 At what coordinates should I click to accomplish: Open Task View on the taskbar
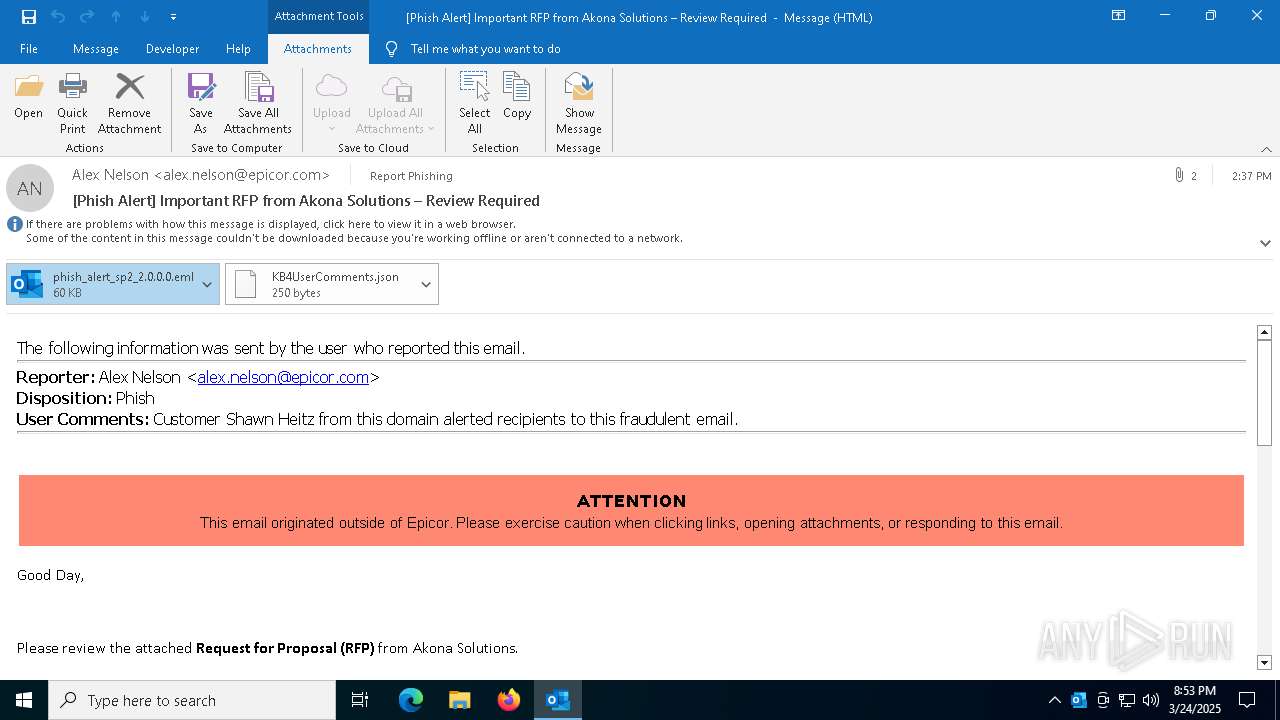(360, 700)
